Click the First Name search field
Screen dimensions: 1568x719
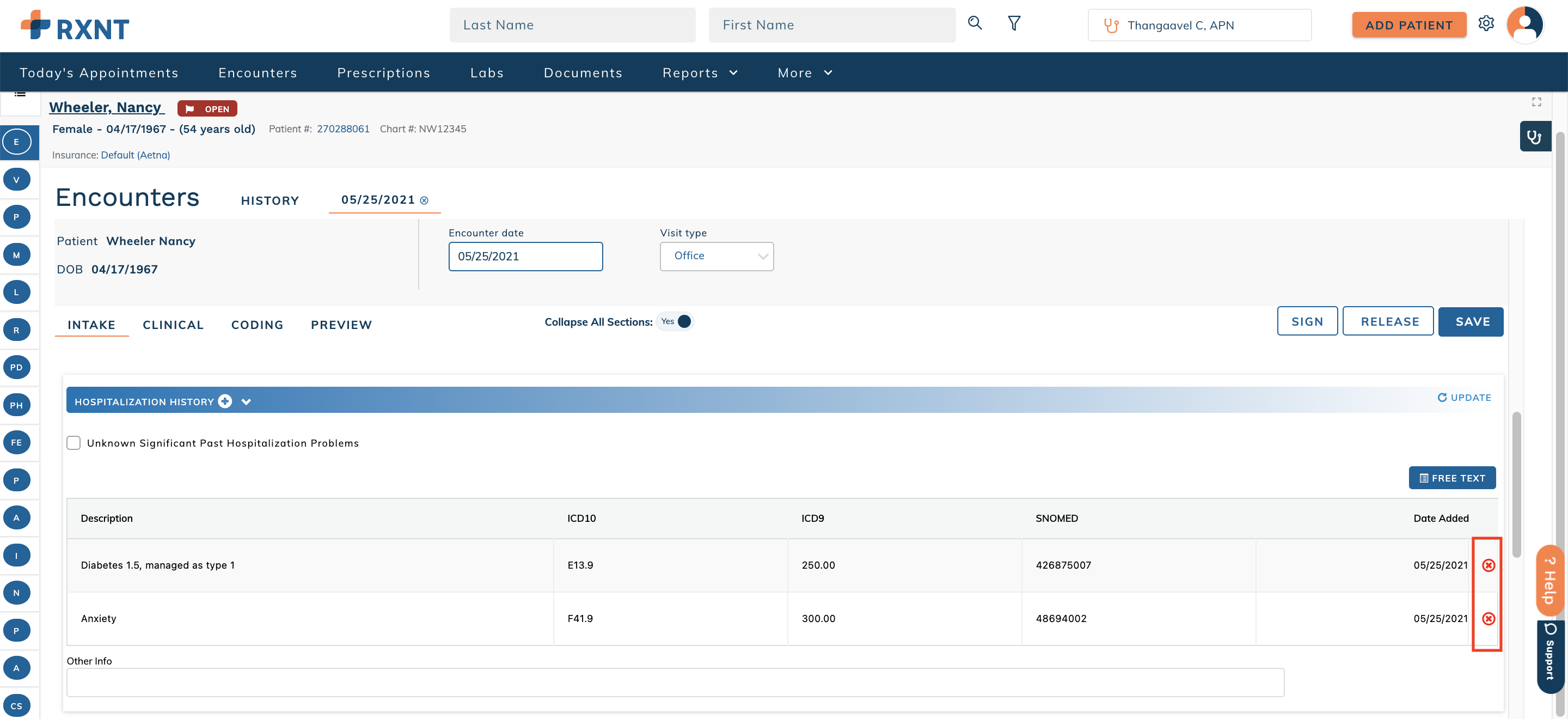click(x=831, y=25)
